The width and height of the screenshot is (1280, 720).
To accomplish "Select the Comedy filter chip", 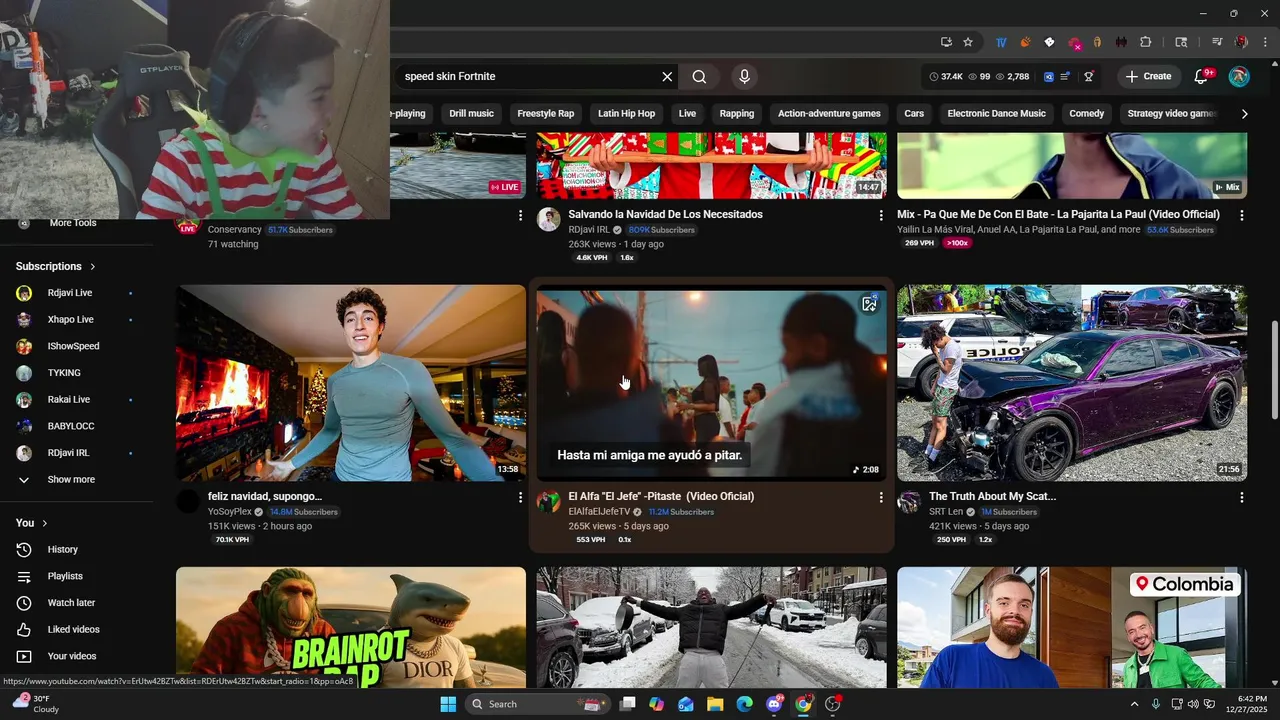I will [1087, 114].
